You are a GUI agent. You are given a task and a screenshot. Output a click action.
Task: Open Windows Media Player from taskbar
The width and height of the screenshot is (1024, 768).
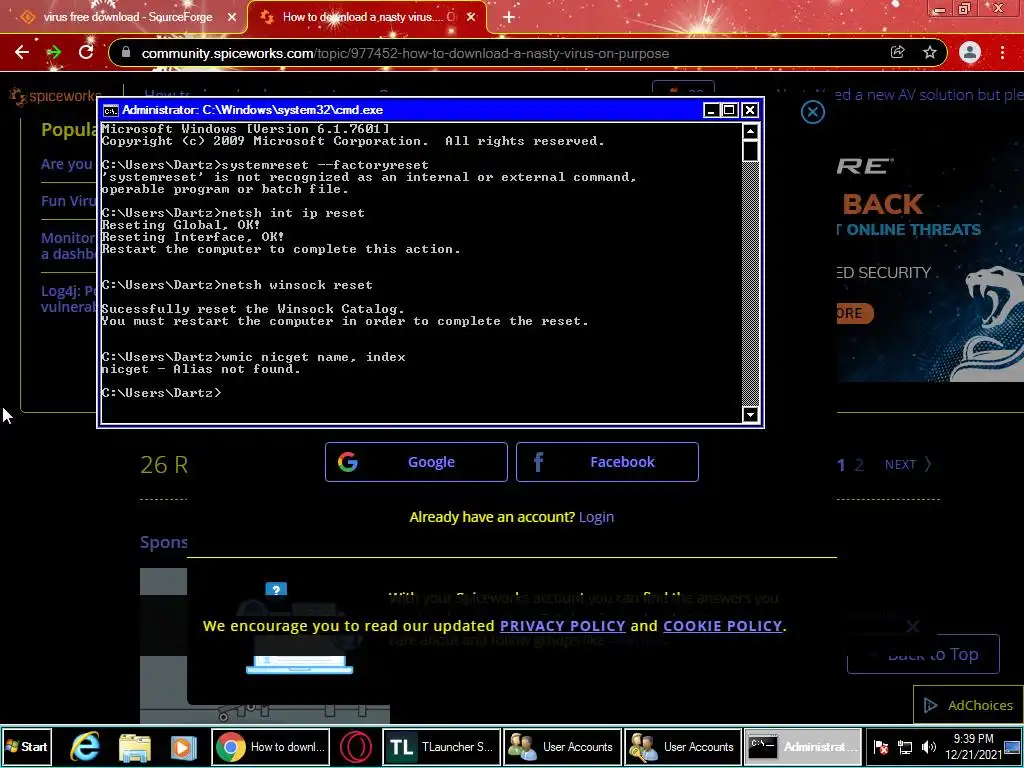point(184,746)
